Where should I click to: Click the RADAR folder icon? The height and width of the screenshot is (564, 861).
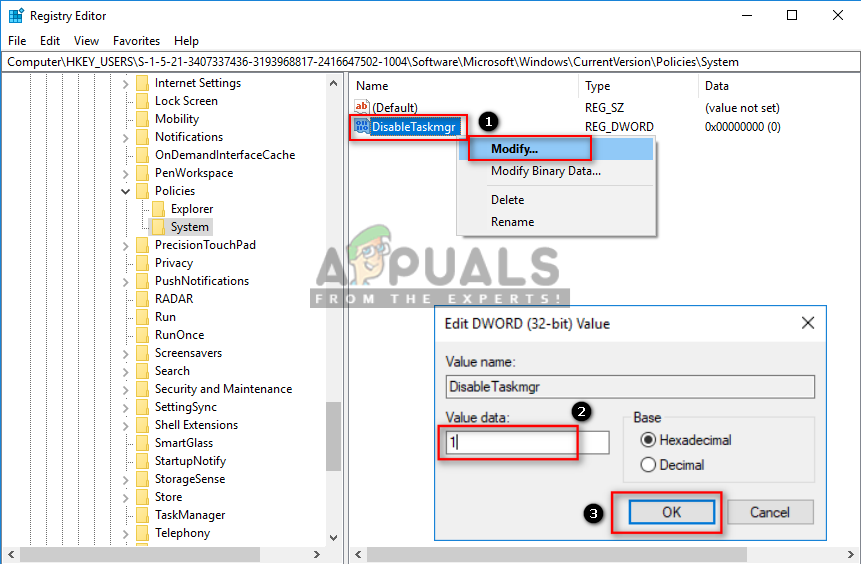pyautogui.click(x=142, y=299)
